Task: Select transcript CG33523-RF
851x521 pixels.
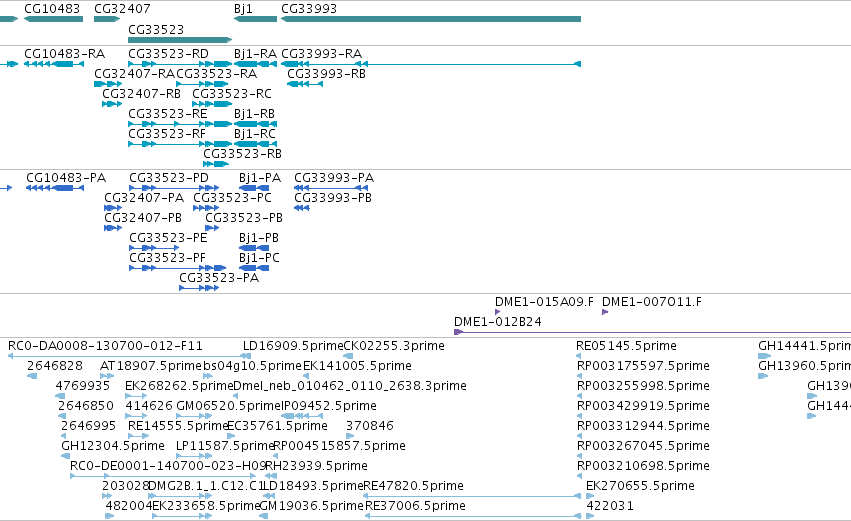Action: tap(167, 134)
